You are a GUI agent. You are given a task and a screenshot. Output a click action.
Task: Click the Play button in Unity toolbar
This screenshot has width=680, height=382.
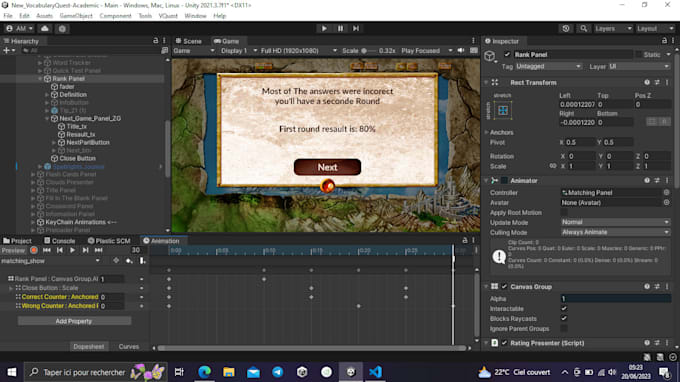tap(324, 28)
